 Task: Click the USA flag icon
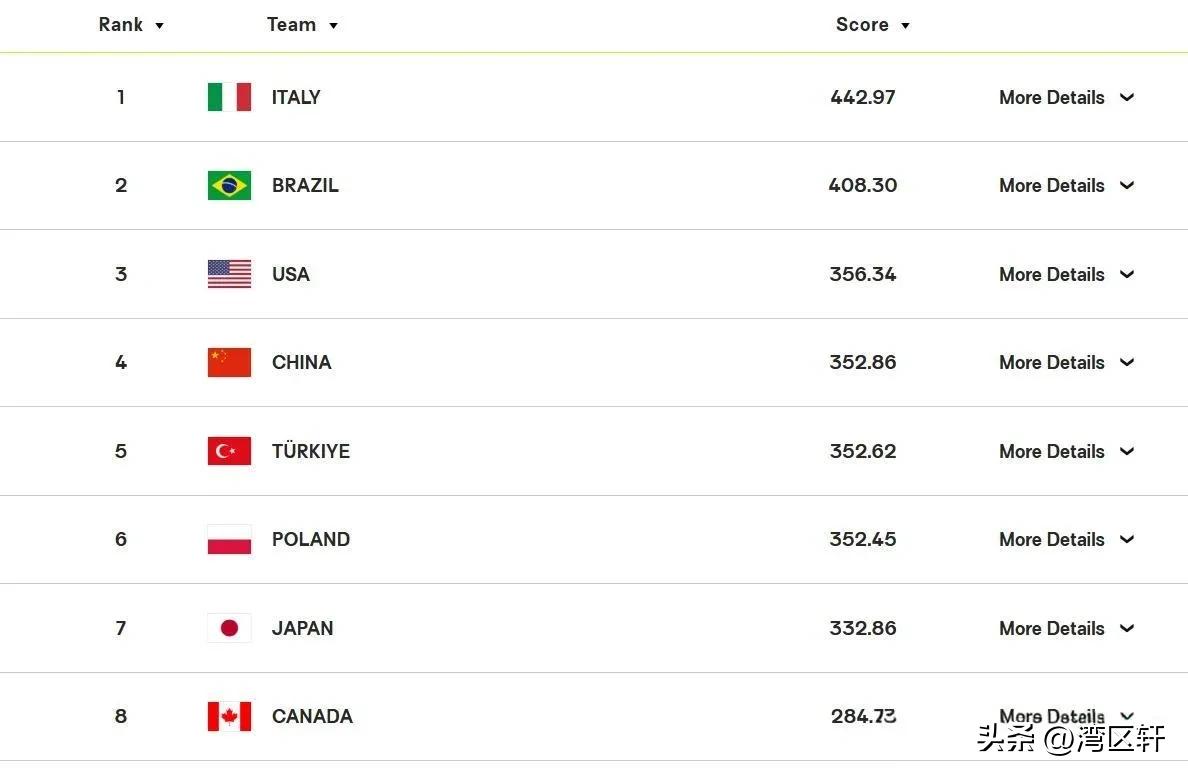(x=229, y=274)
